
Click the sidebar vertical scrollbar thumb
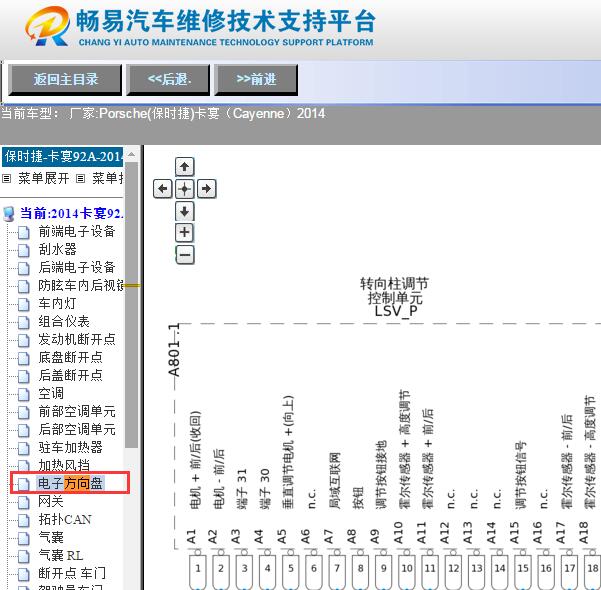131,305
